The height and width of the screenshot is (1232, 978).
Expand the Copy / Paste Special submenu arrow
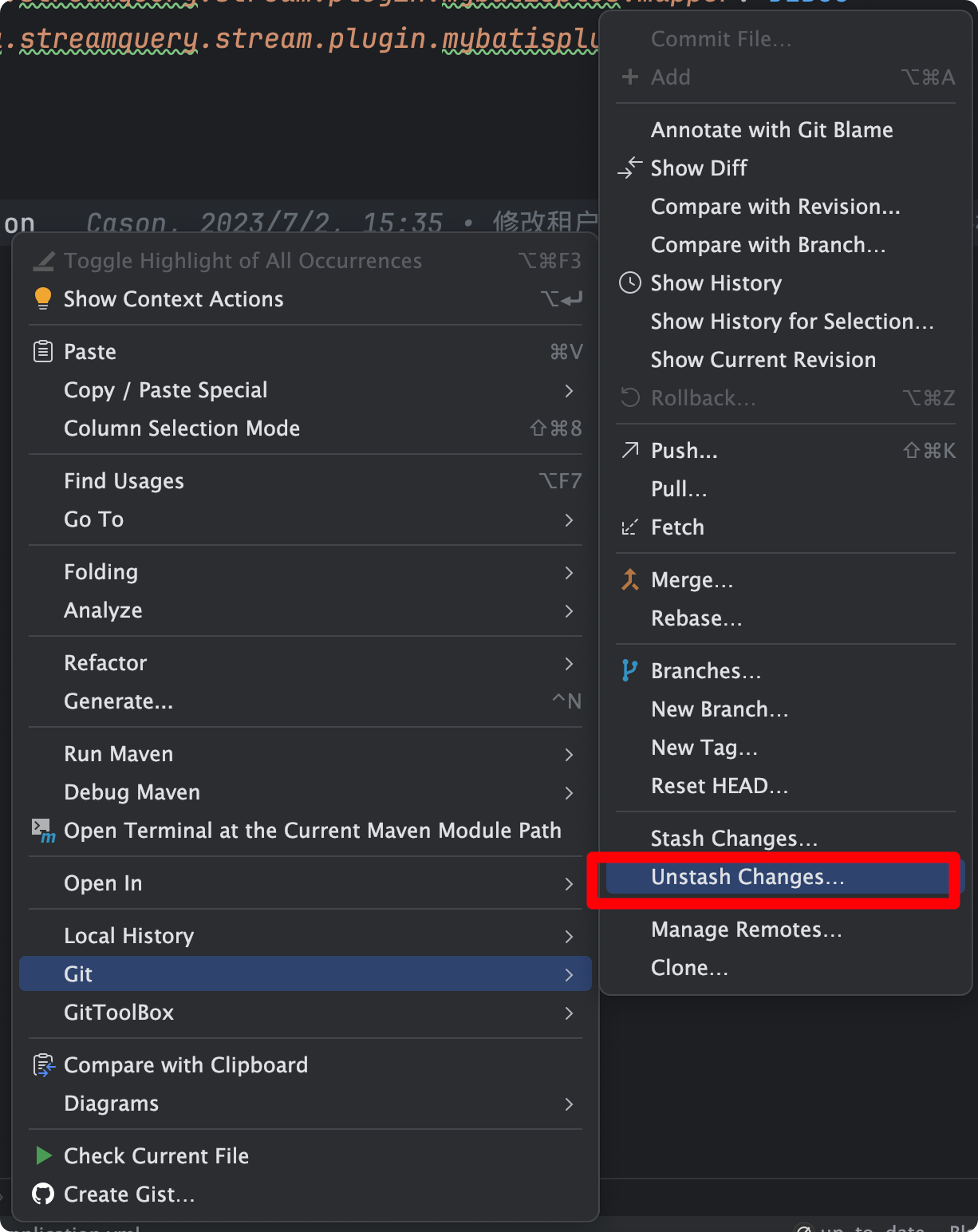tap(569, 390)
